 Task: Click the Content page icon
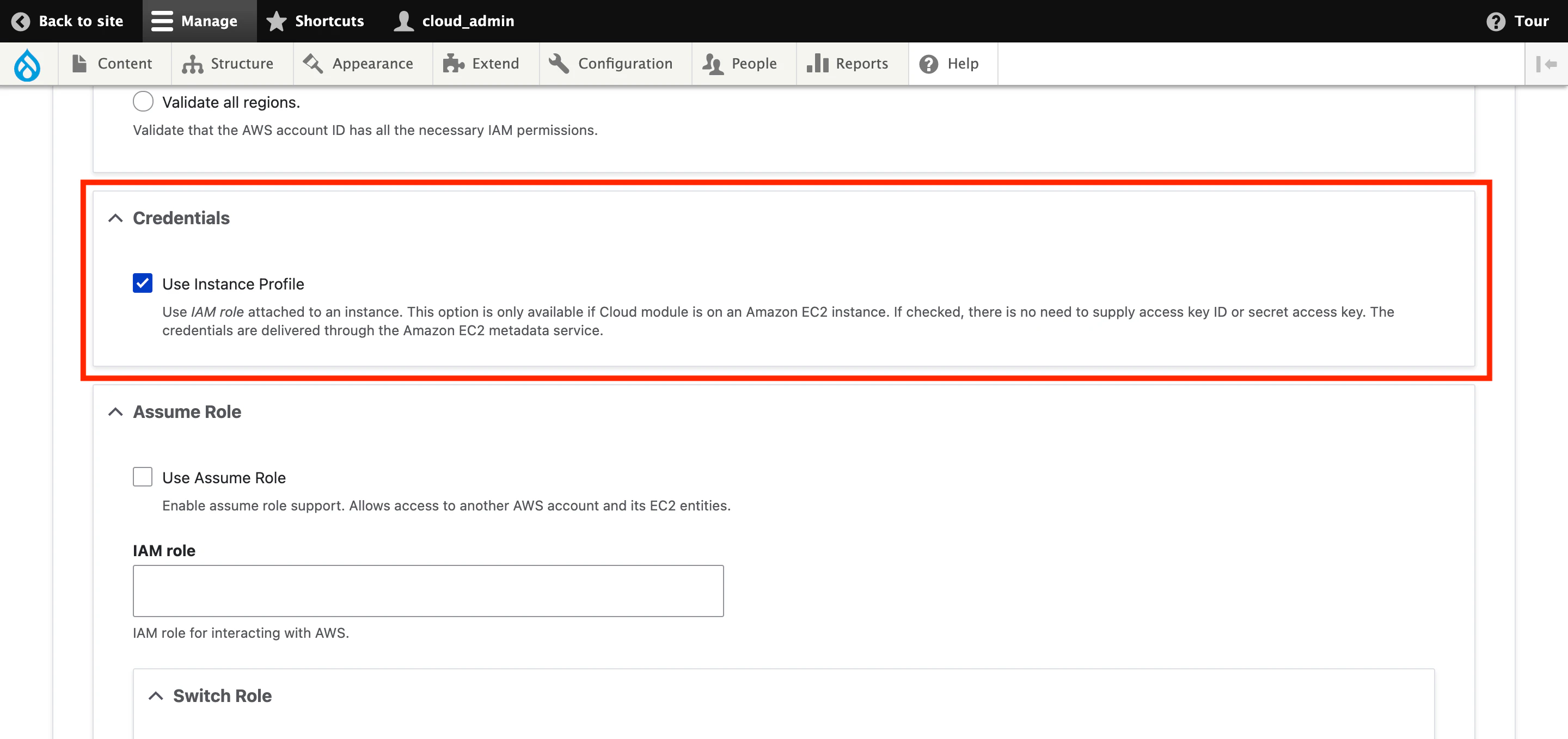pyautogui.click(x=79, y=63)
